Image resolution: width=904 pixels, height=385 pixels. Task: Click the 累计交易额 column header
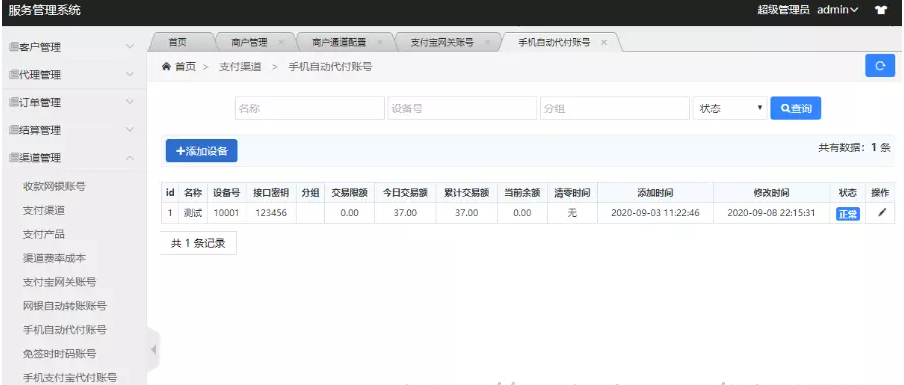point(467,192)
